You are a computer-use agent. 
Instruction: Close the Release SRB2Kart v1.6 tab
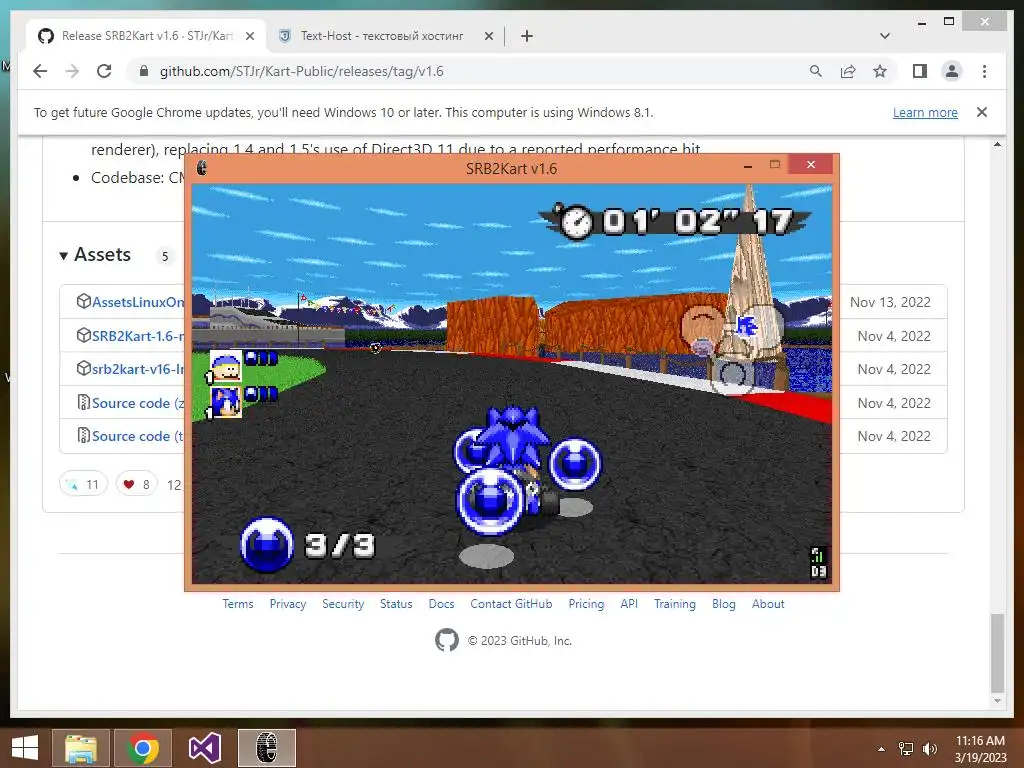(x=249, y=36)
